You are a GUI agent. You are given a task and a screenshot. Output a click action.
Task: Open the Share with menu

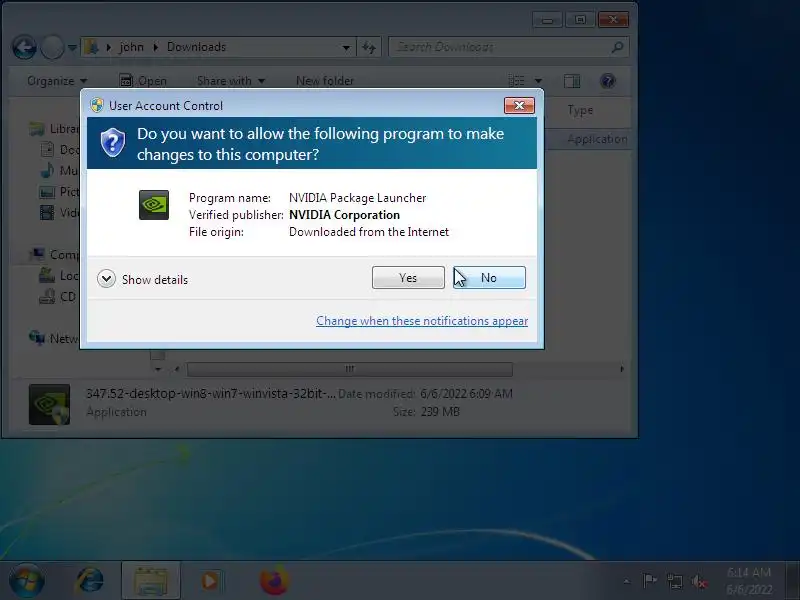[231, 81]
